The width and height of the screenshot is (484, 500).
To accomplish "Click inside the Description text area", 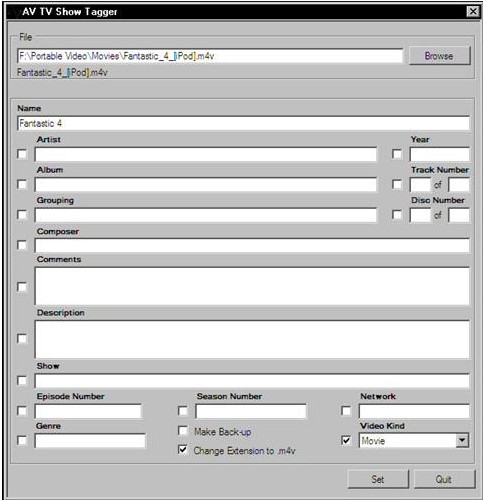I will (x=252, y=339).
